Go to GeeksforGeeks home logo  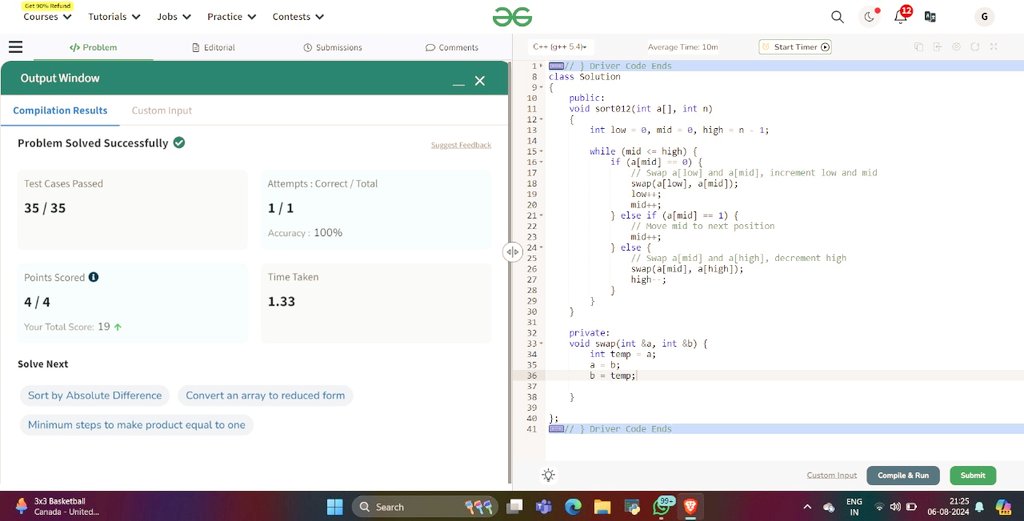[512, 17]
